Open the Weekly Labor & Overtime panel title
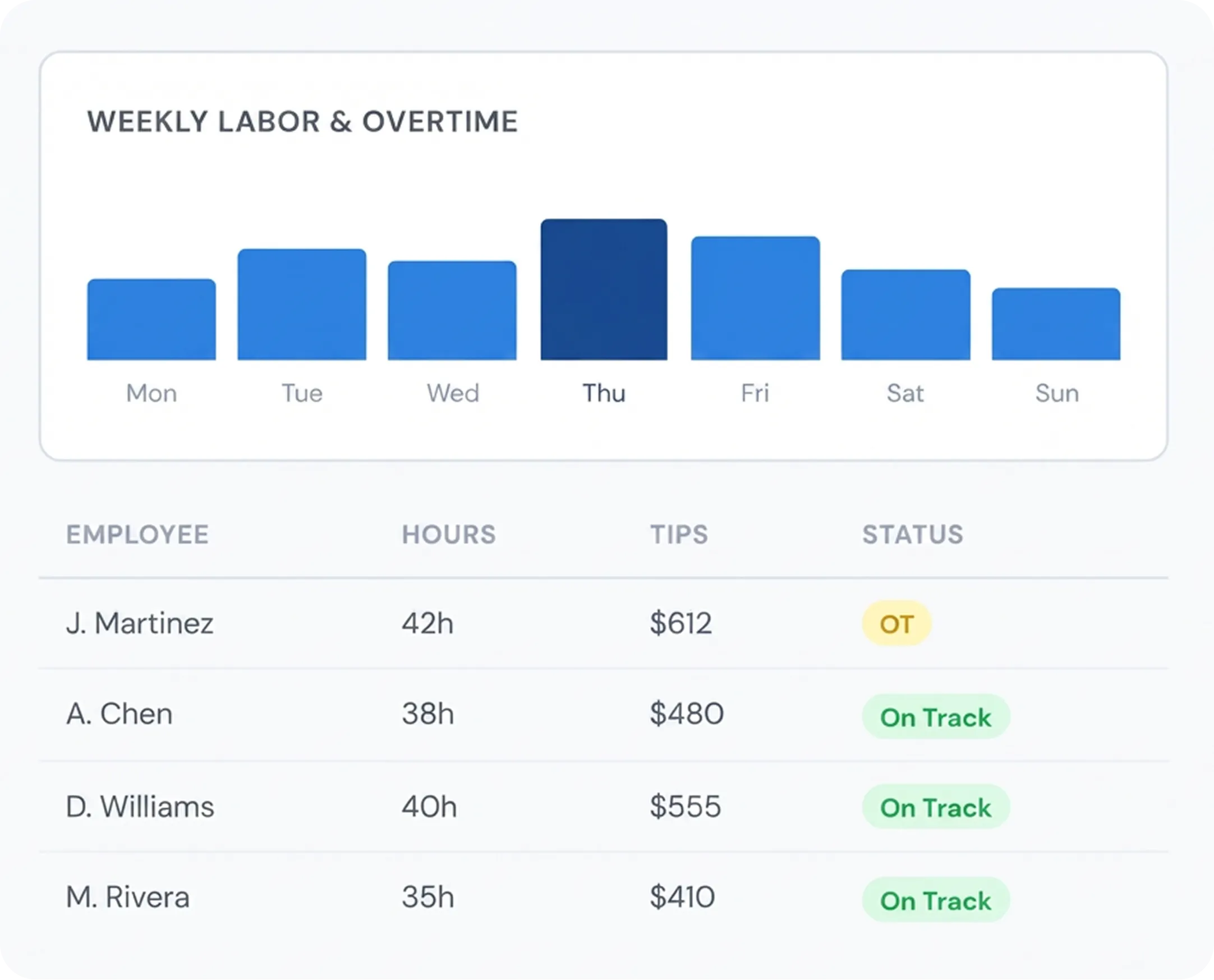 302,119
